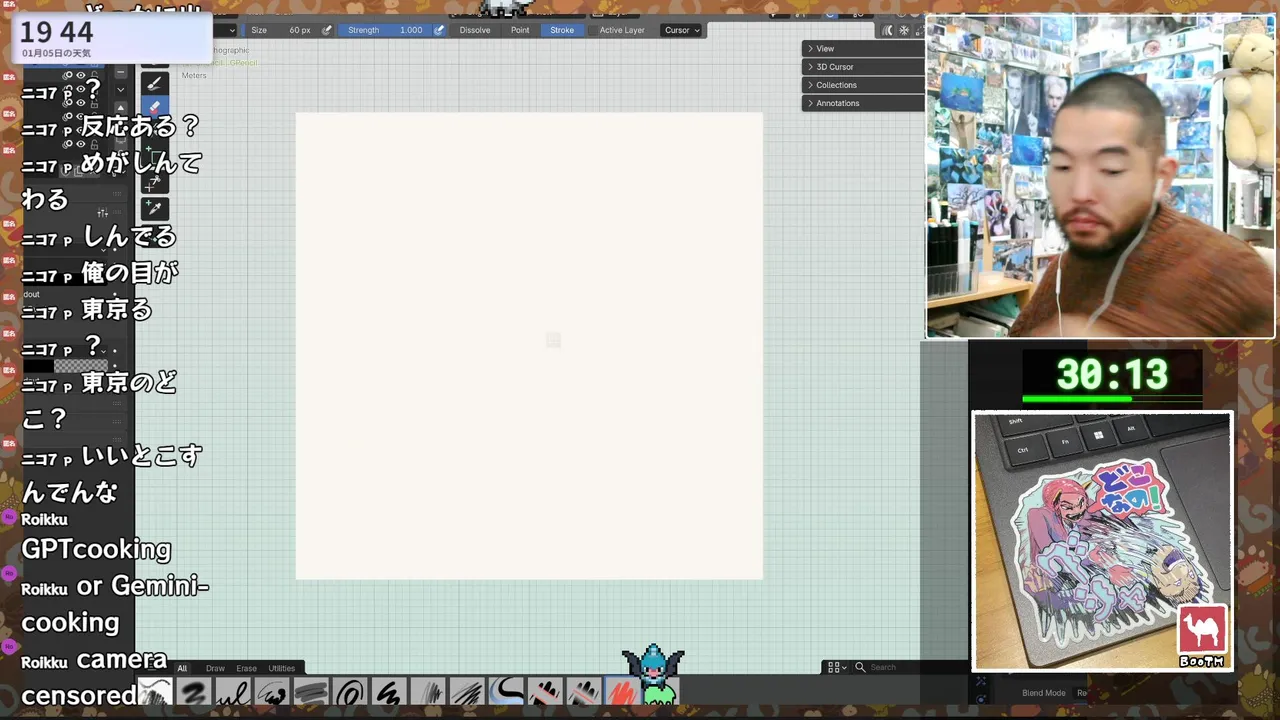Switch to the Utilities brushes tab
1280x720 pixels.
point(282,668)
